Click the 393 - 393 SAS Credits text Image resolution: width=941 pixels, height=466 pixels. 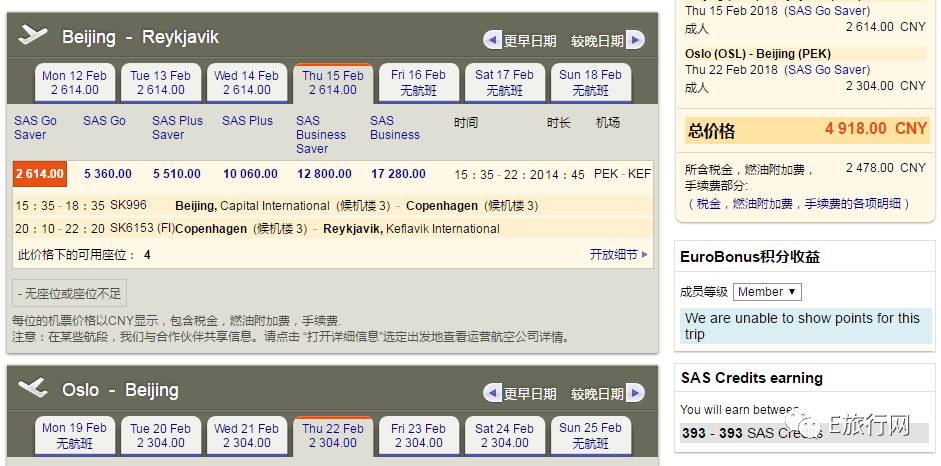(x=752, y=433)
